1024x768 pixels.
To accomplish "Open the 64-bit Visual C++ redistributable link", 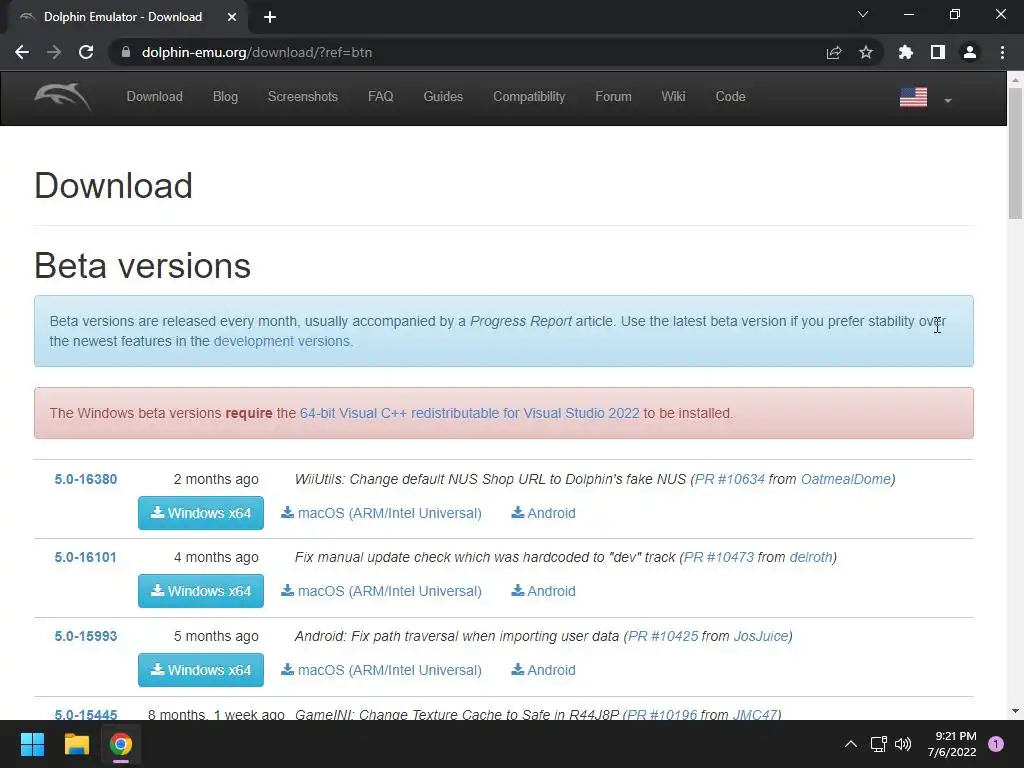I will 470,413.
